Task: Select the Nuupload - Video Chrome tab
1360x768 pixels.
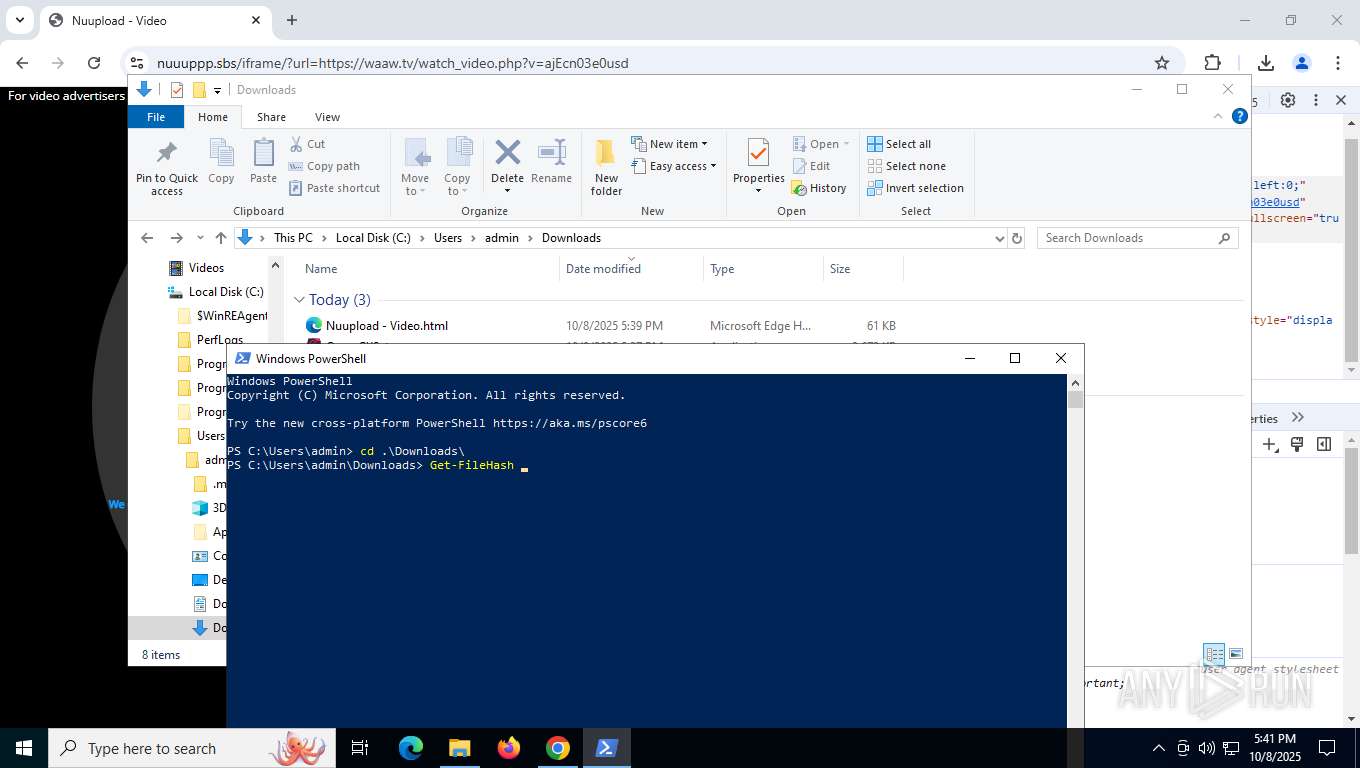Action: pyautogui.click(x=155, y=20)
